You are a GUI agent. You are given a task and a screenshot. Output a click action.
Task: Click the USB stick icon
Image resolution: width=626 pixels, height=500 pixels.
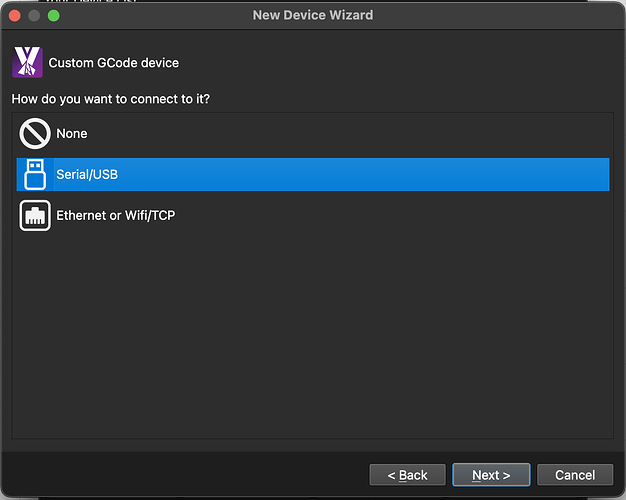click(35, 174)
